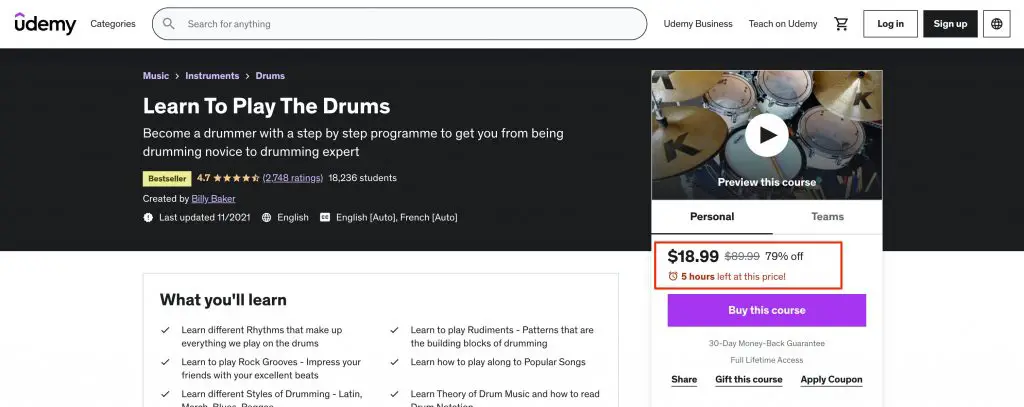Click the Buy this course button
This screenshot has height=407, width=1024.
click(767, 310)
